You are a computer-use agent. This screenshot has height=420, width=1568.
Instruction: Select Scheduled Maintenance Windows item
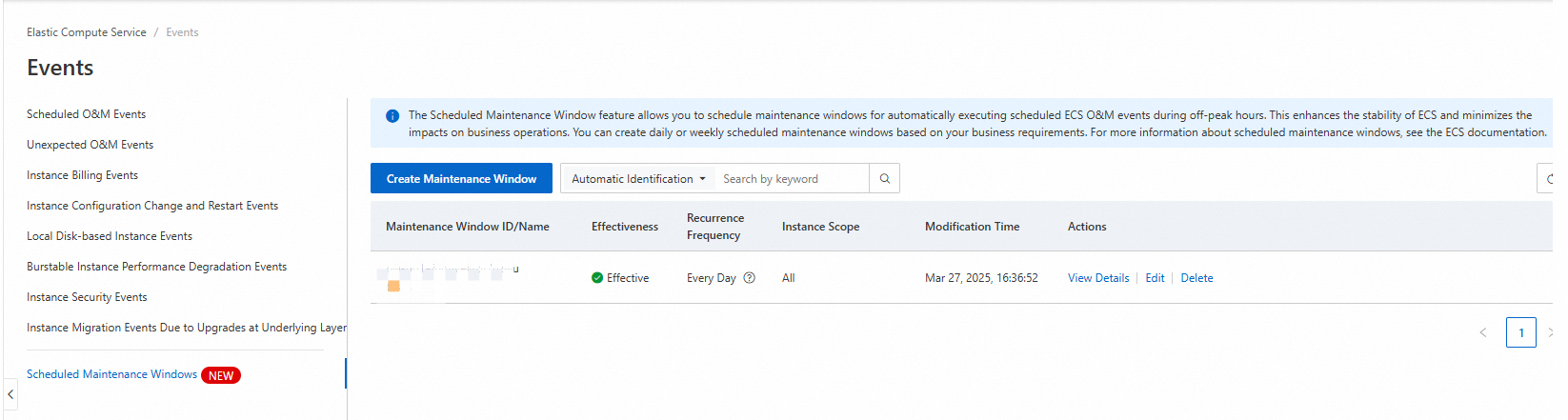112,374
